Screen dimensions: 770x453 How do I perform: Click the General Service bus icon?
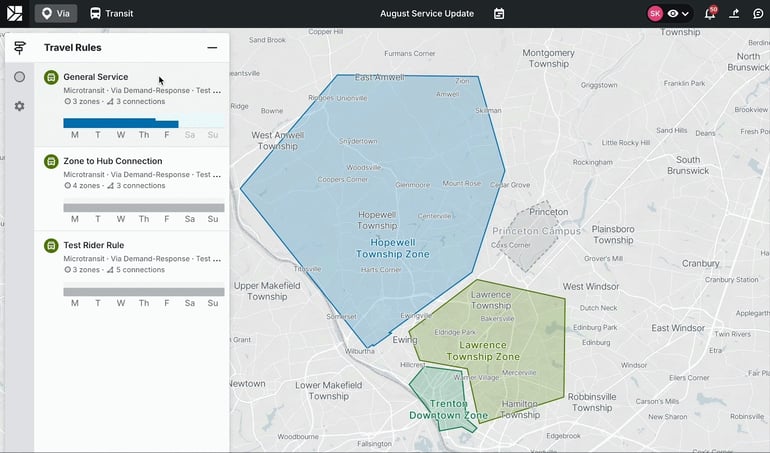point(51,77)
